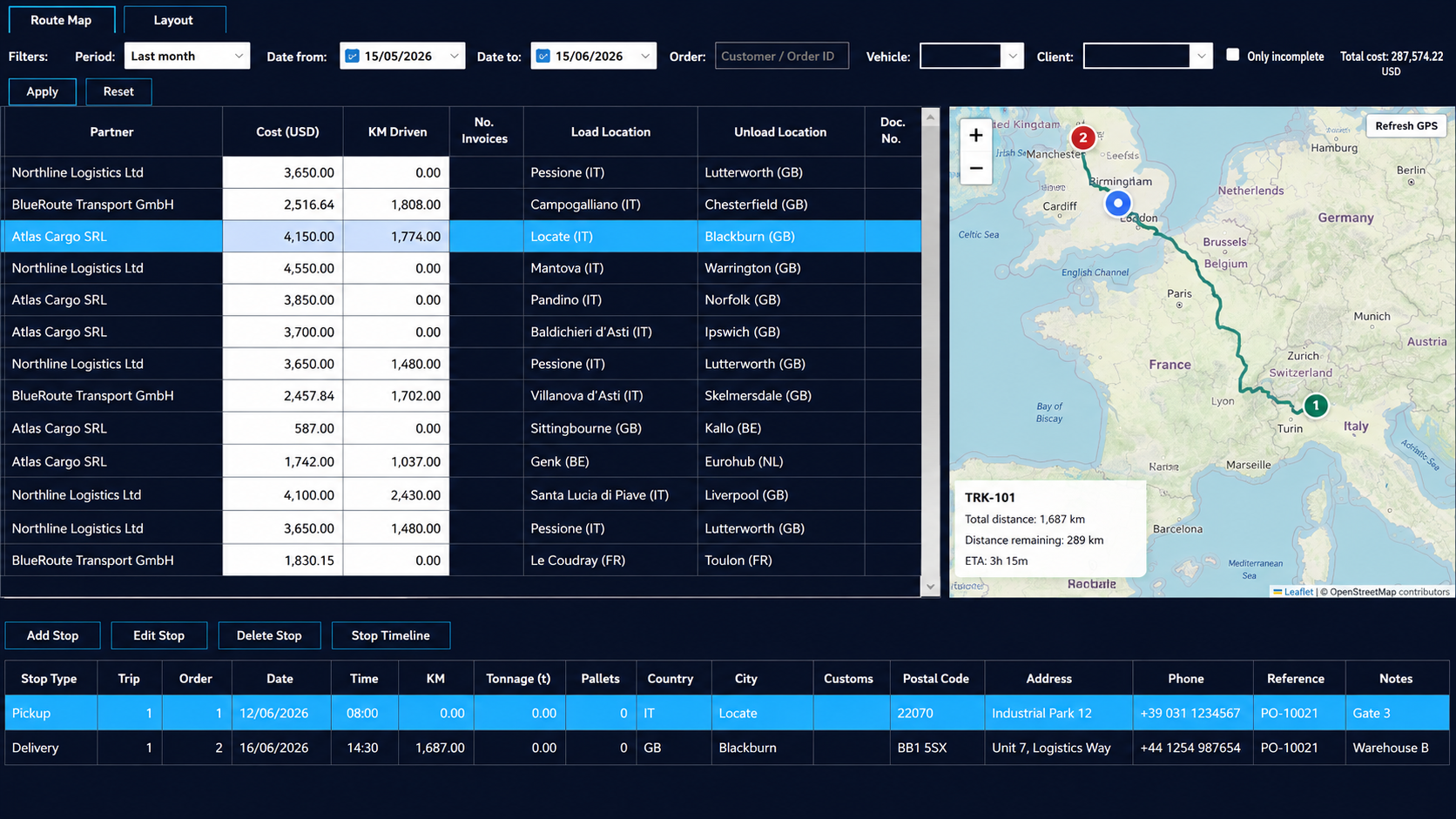Click the red destination marker 2

(1082, 138)
